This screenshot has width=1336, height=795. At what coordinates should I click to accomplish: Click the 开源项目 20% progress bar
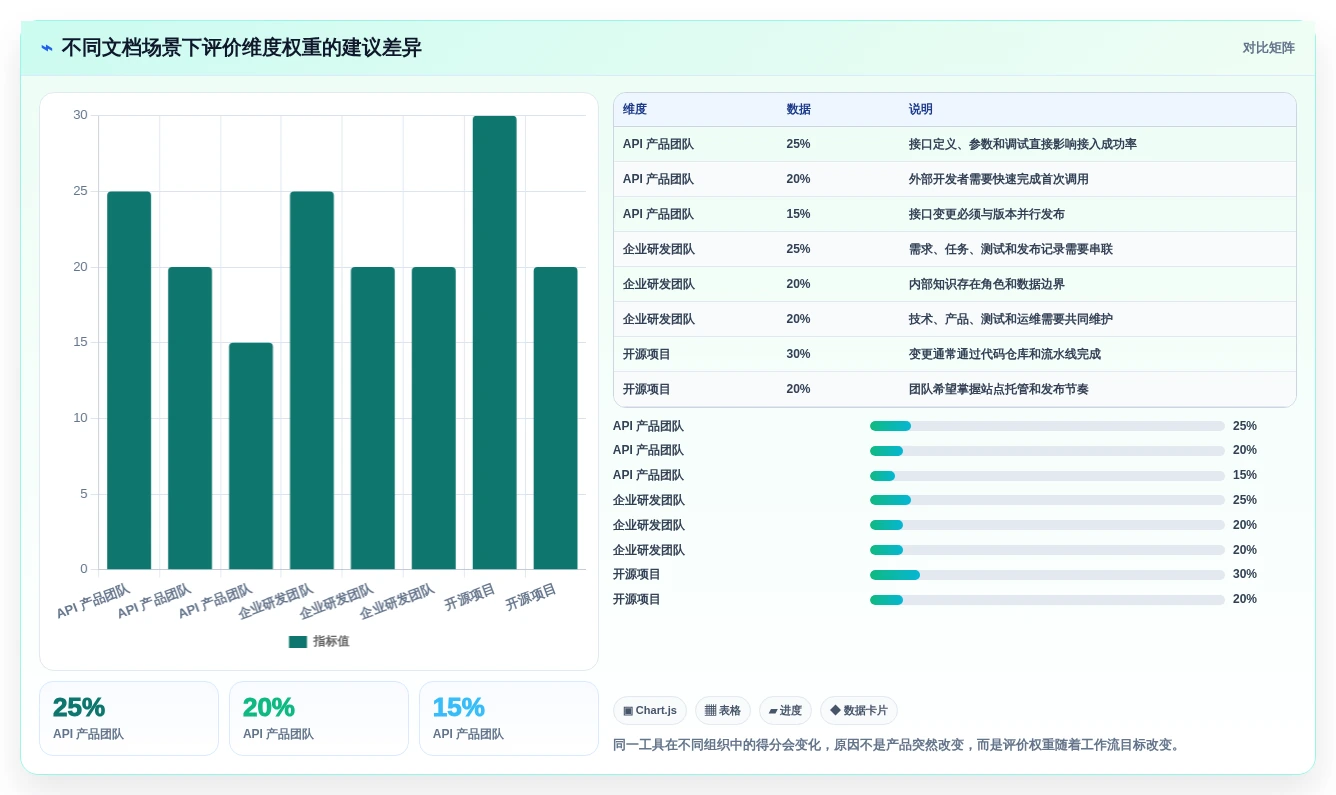tap(1047, 600)
